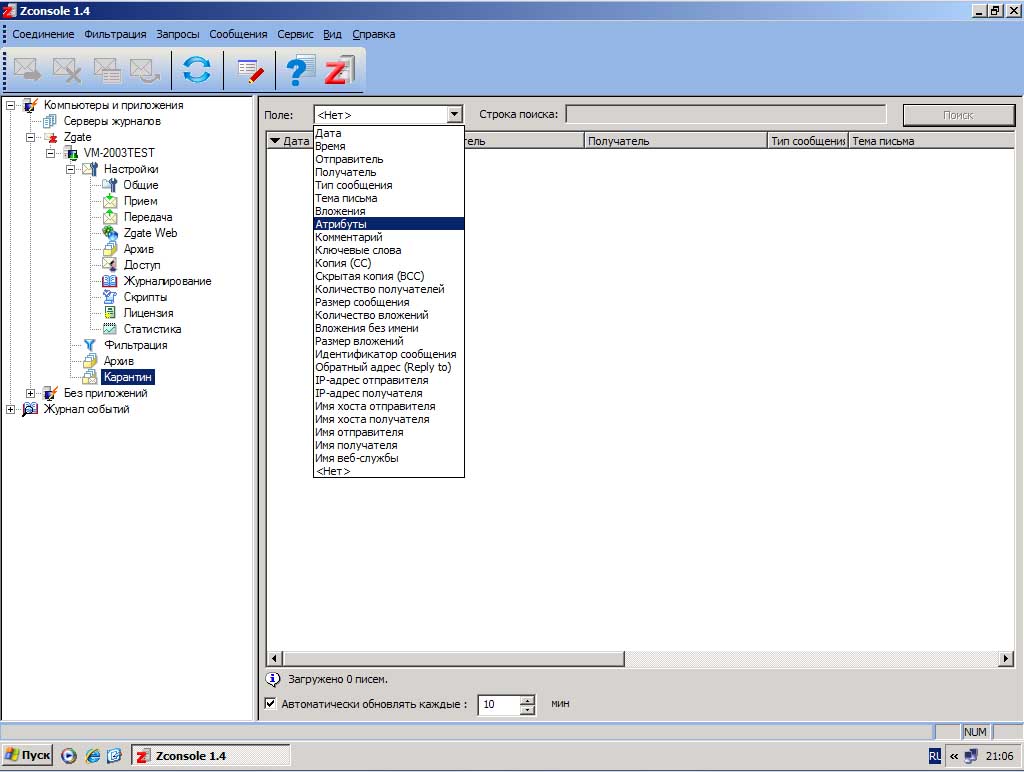Select the Статистика node
The width and height of the screenshot is (1024, 772).
(152, 329)
